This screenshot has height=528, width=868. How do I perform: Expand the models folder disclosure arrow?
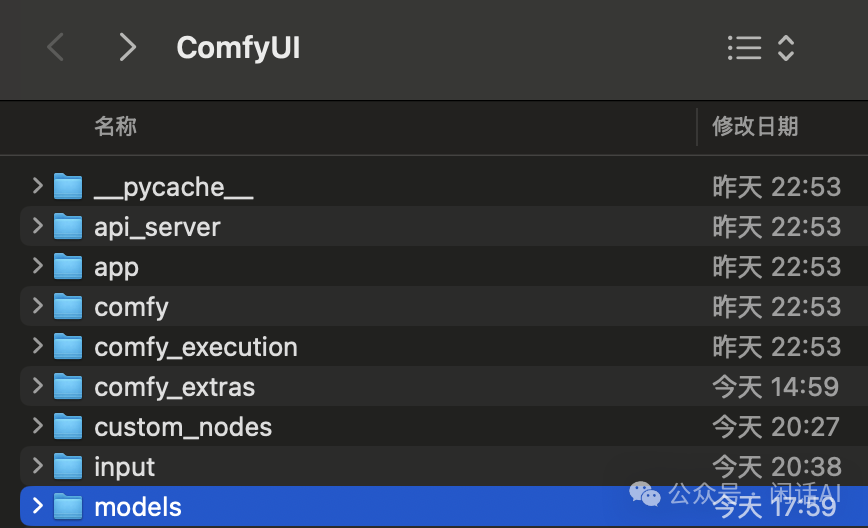tap(37, 506)
